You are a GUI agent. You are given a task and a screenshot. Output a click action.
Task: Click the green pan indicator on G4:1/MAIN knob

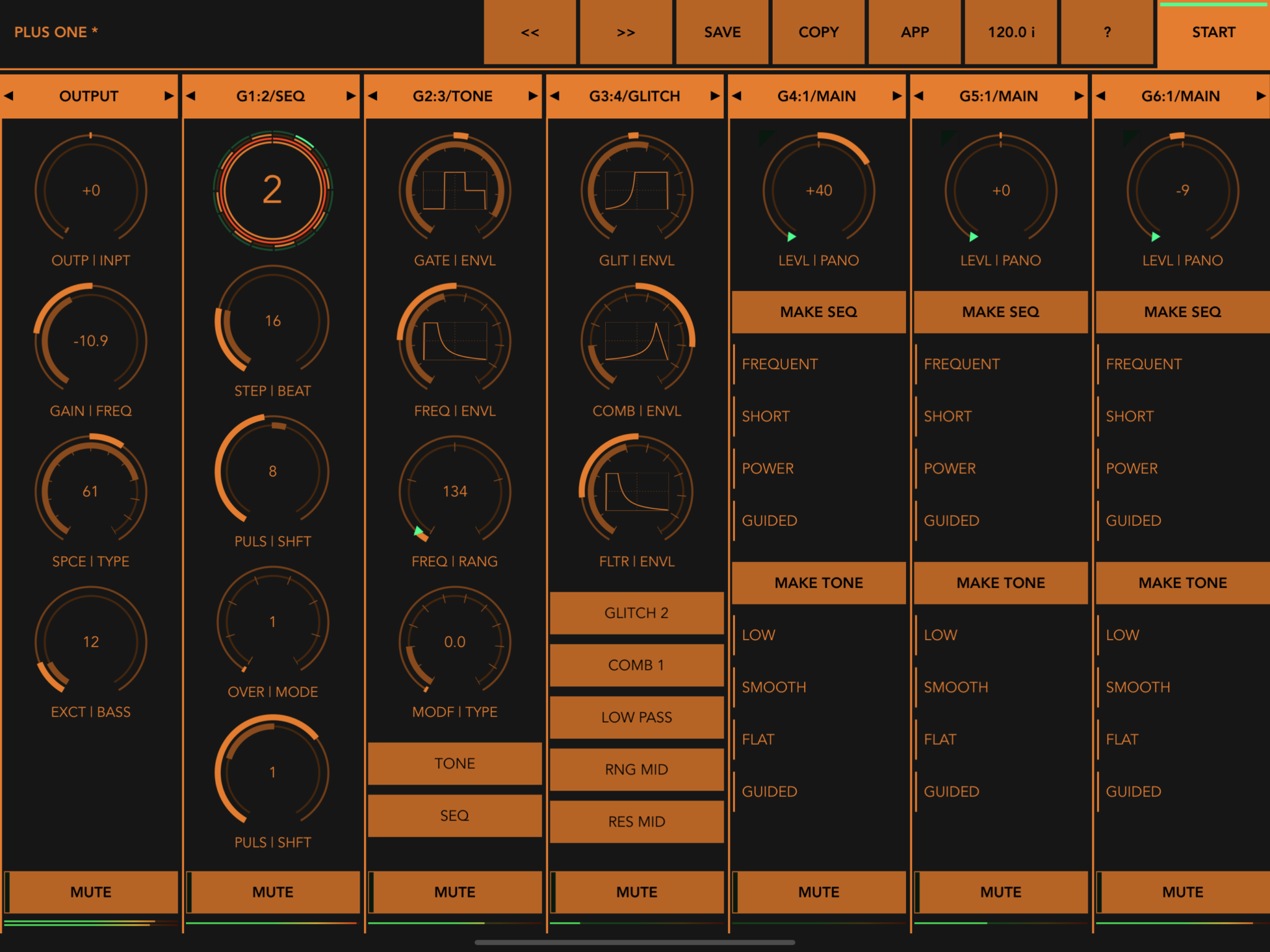[x=792, y=236]
